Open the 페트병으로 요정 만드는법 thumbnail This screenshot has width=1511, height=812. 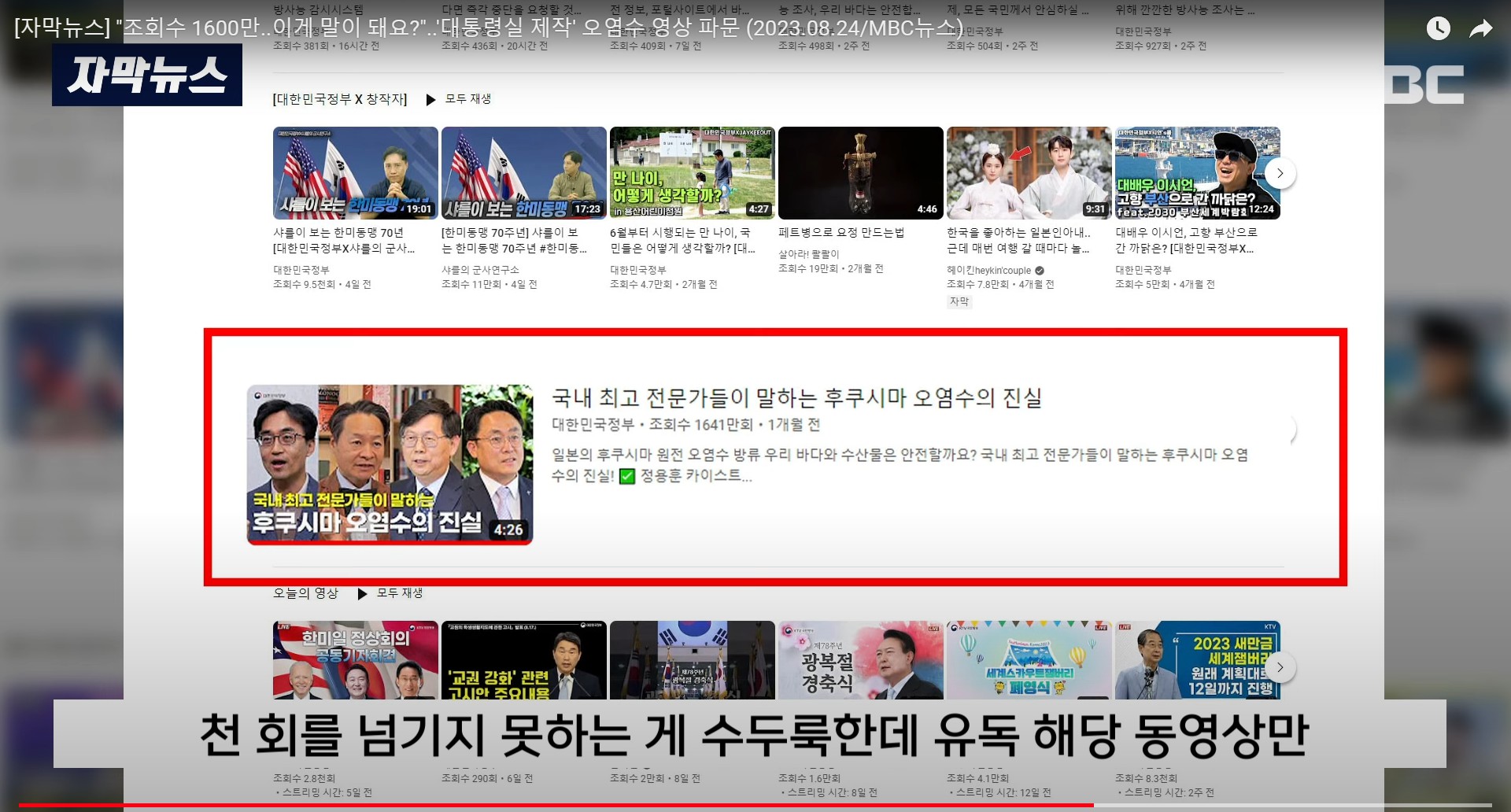pyautogui.click(x=860, y=173)
